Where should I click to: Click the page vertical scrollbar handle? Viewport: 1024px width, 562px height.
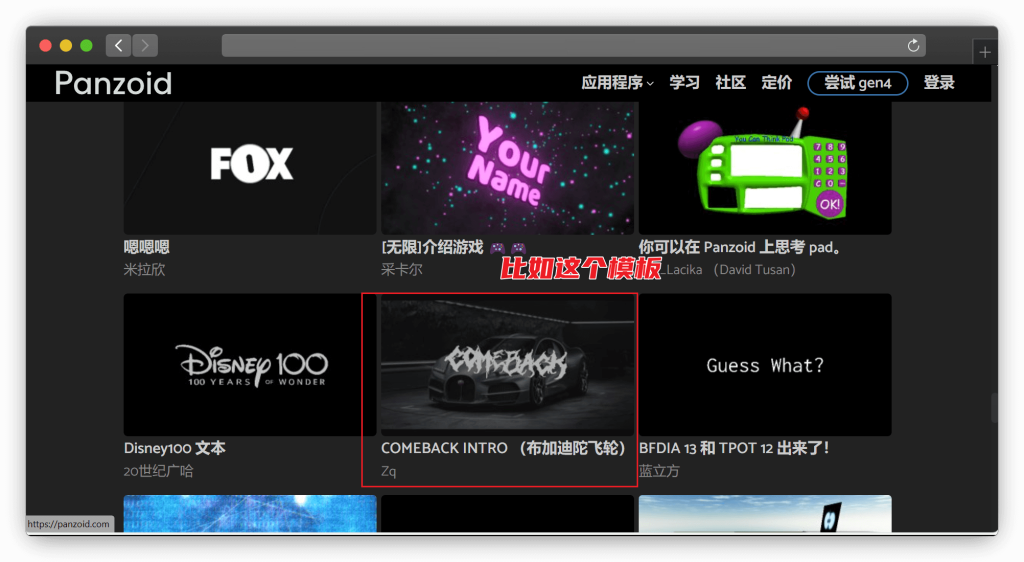[x=994, y=408]
